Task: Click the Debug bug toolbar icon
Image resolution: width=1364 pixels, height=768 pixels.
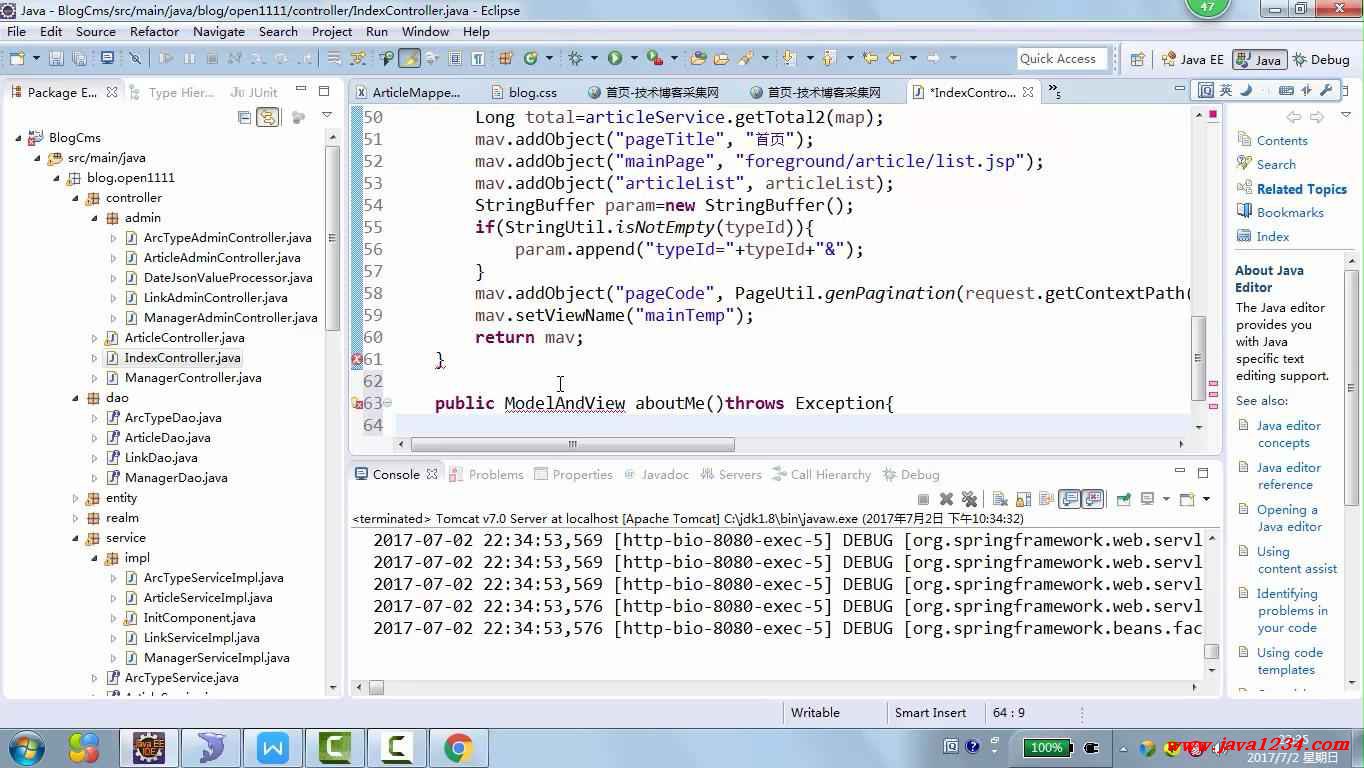Action: [x=575, y=58]
